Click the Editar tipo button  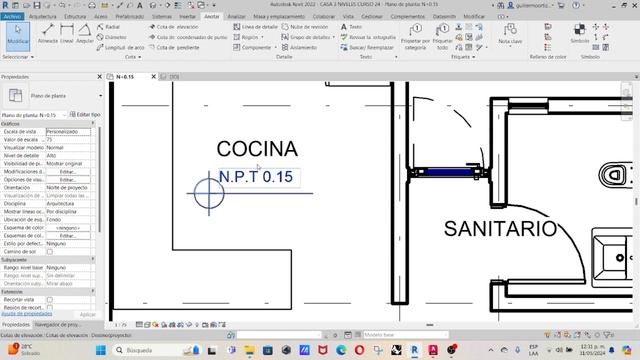coord(85,115)
